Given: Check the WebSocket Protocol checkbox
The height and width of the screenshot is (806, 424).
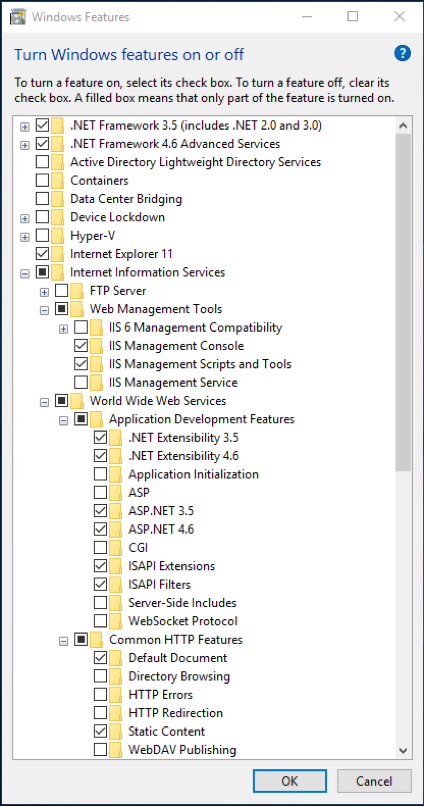Looking at the screenshot, I should click(101, 621).
